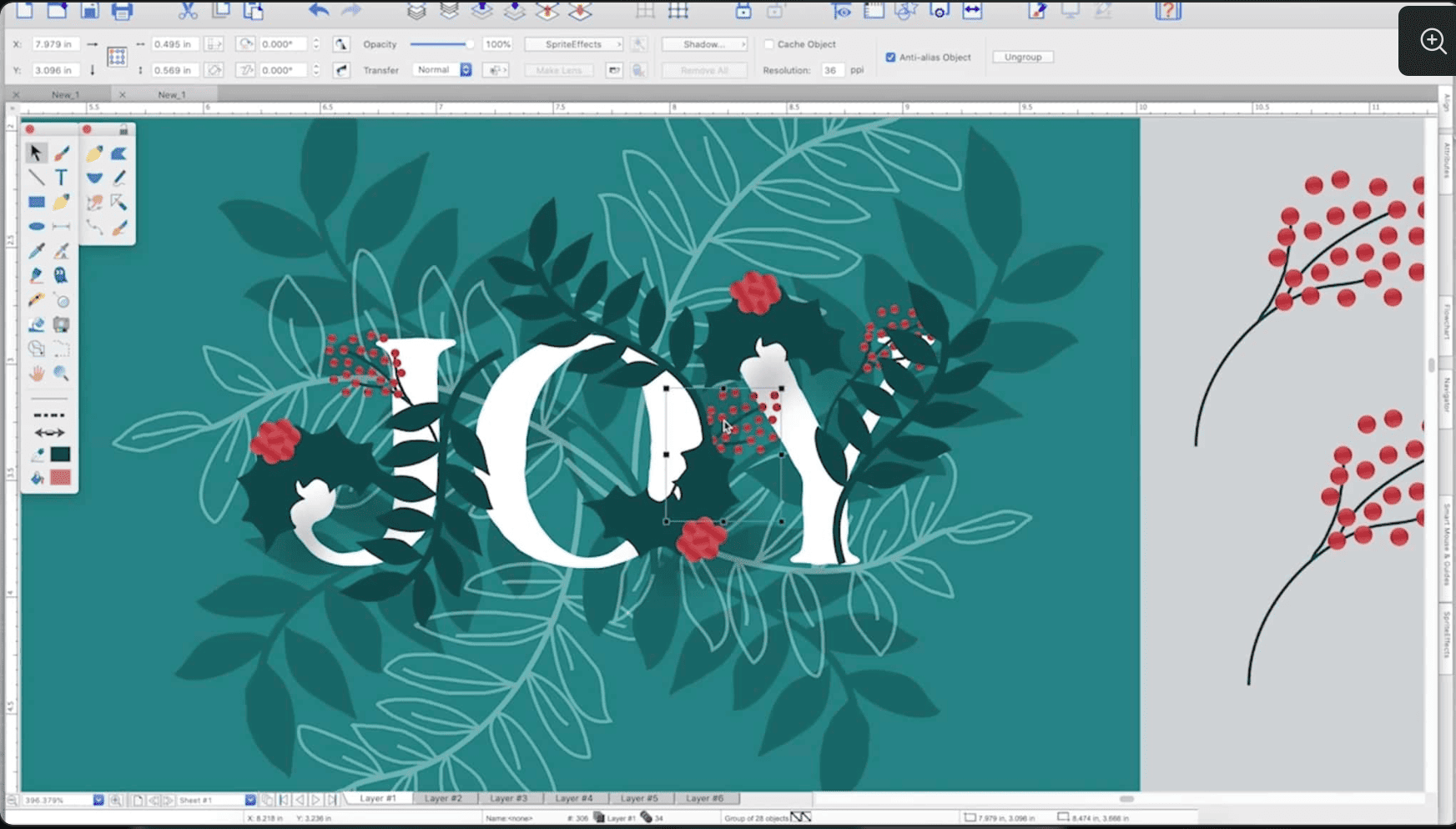The image size is (1456, 829).
Task: Click the dark teal pen ink swatch
Action: 60,454
